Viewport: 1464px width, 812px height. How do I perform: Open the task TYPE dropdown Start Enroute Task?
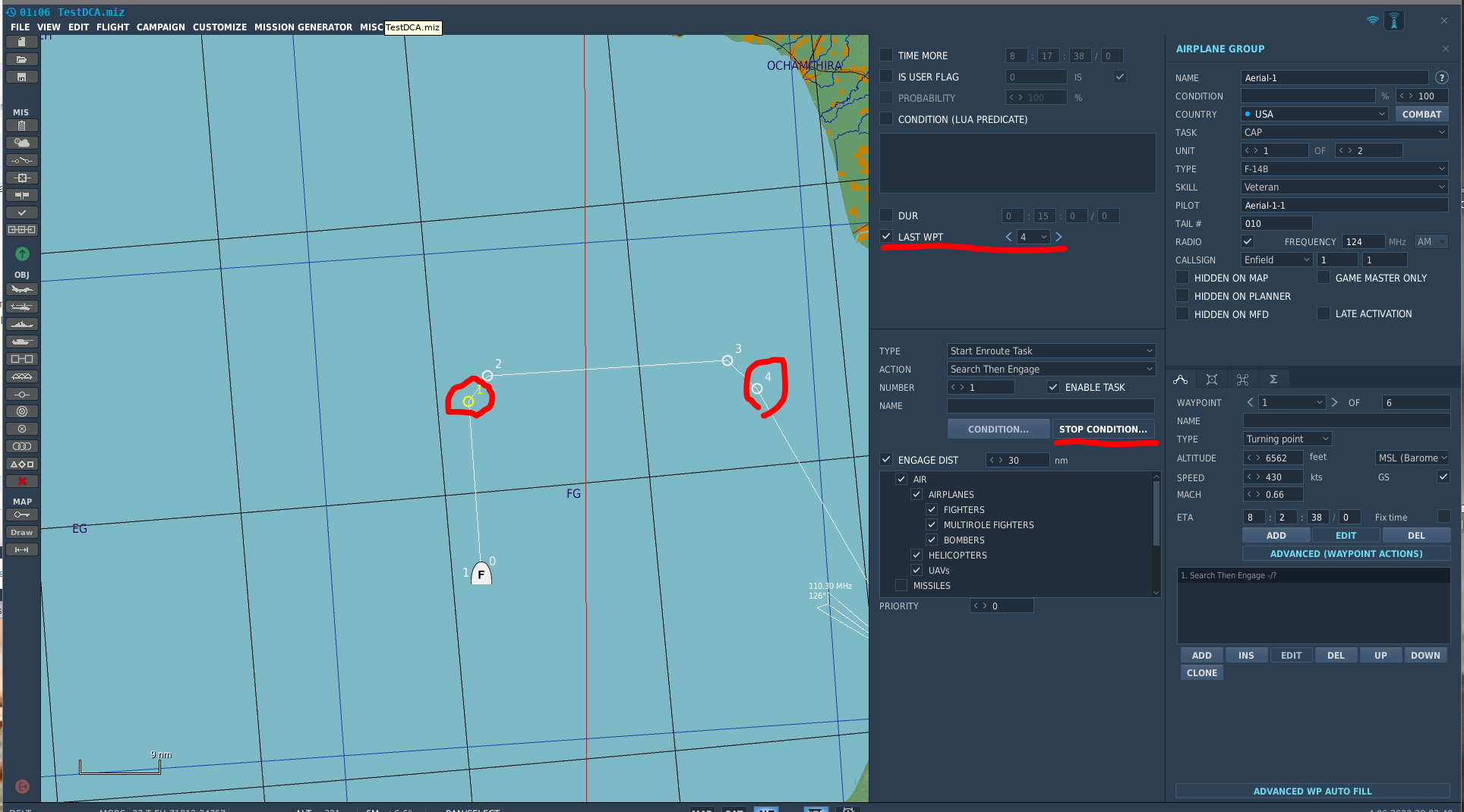[x=1051, y=351]
